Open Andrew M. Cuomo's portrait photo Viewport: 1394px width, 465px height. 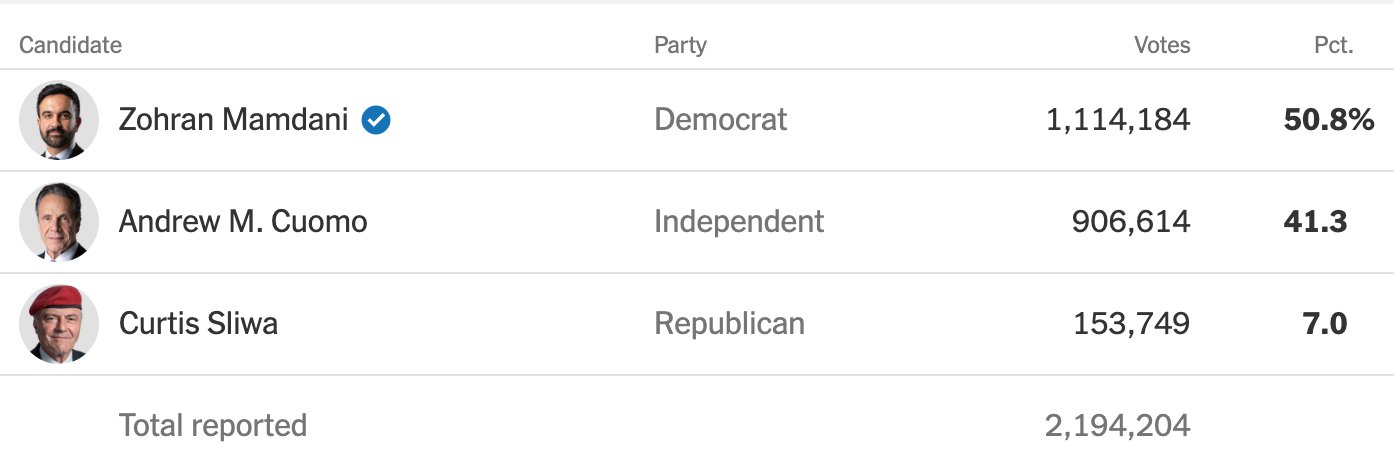point(59,222)
